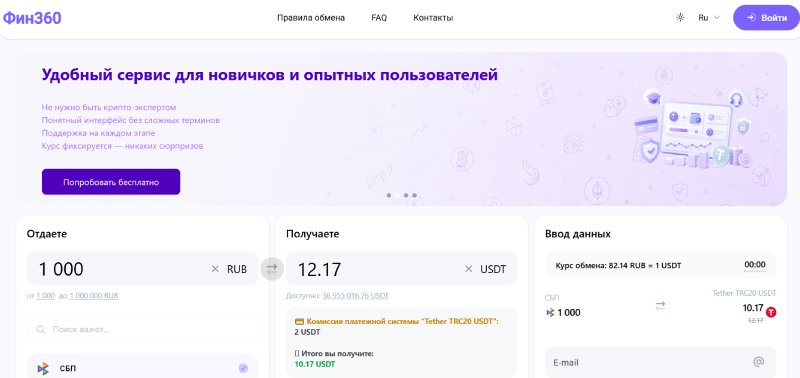Click the card icon beside Комиссия text
800x378 pixels.
[x=299, y=321]
